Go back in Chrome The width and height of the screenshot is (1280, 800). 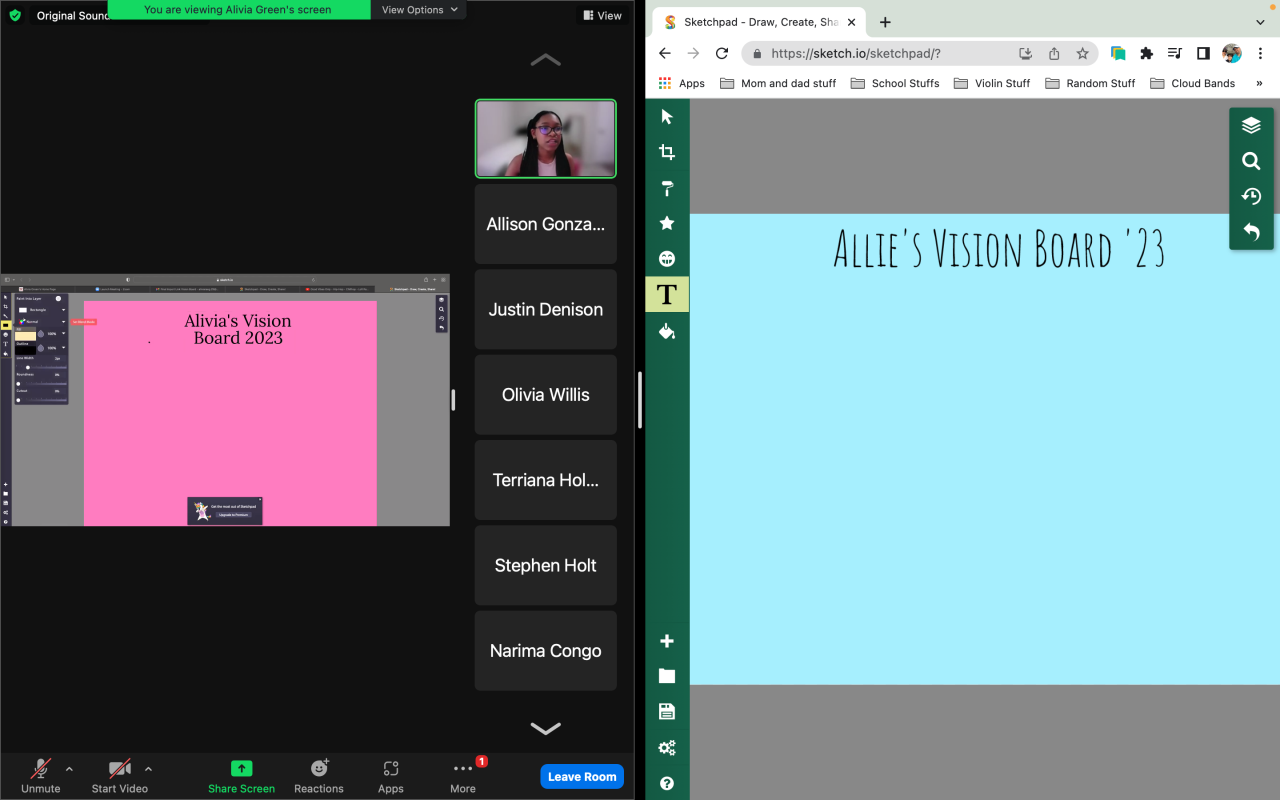pyautogui.click(x=665, y=54)
